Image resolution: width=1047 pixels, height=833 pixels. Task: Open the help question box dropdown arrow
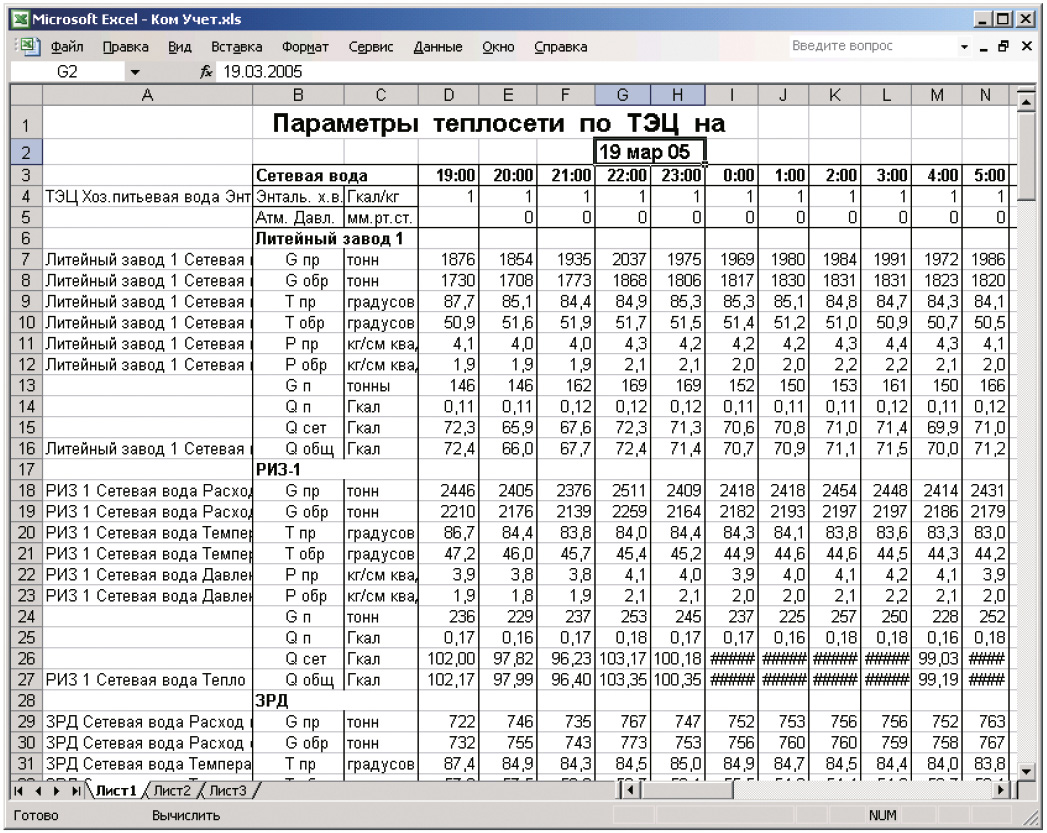tap(964, 47)
